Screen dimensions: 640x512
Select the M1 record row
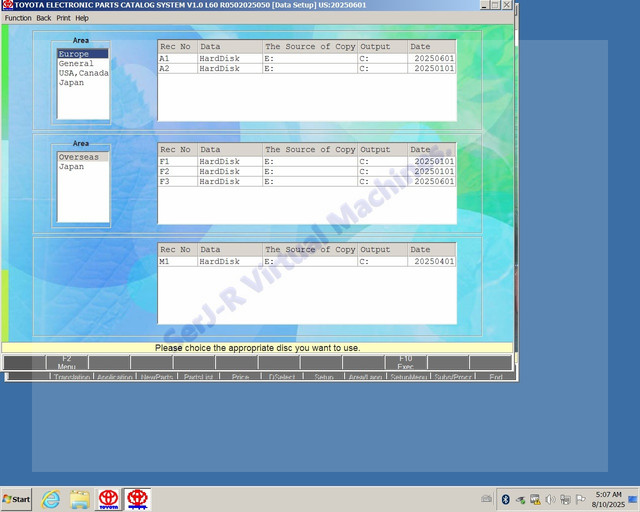click(307, 261)
